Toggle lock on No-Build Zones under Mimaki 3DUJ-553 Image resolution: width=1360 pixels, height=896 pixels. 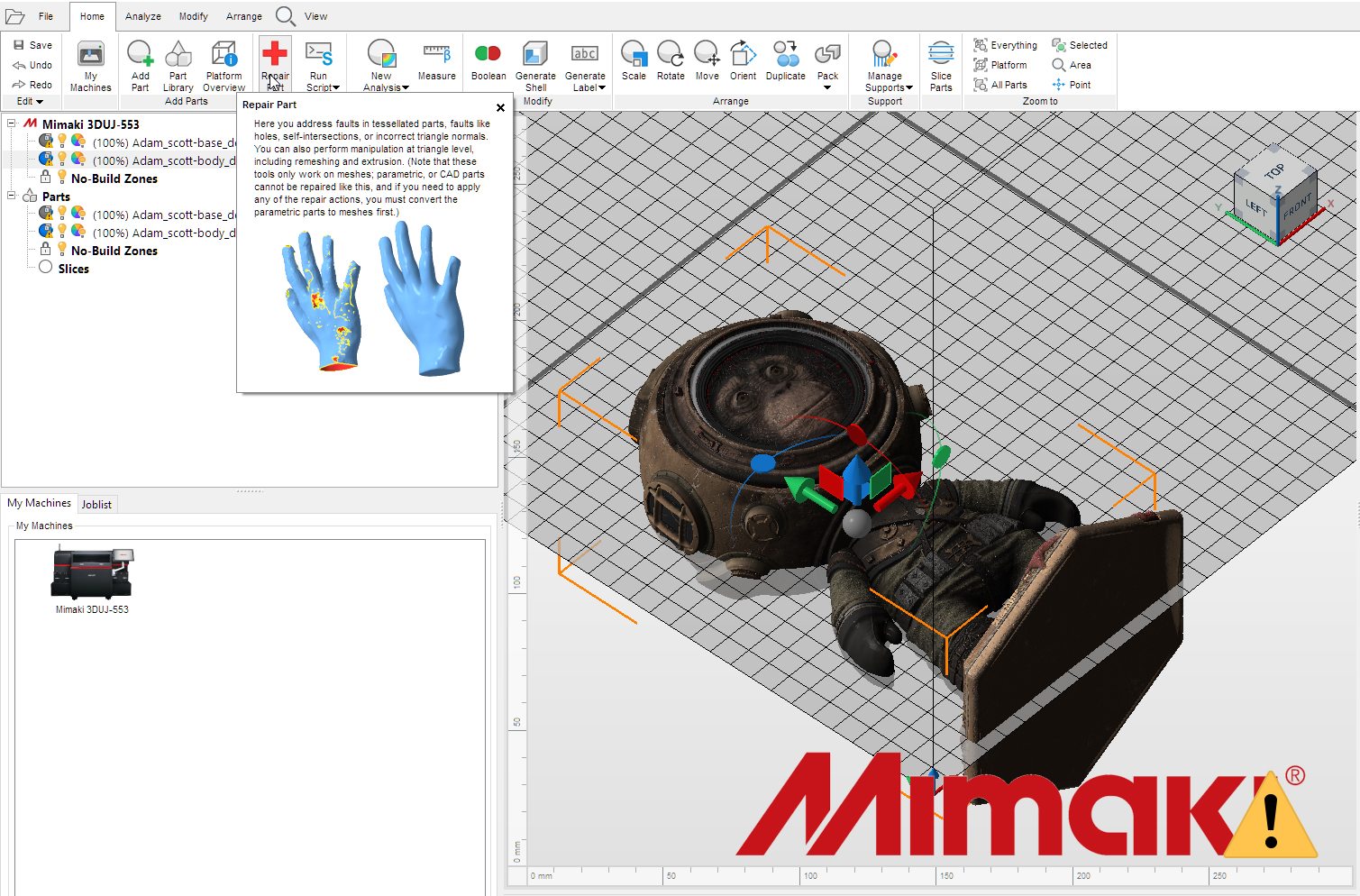(45, 177)
